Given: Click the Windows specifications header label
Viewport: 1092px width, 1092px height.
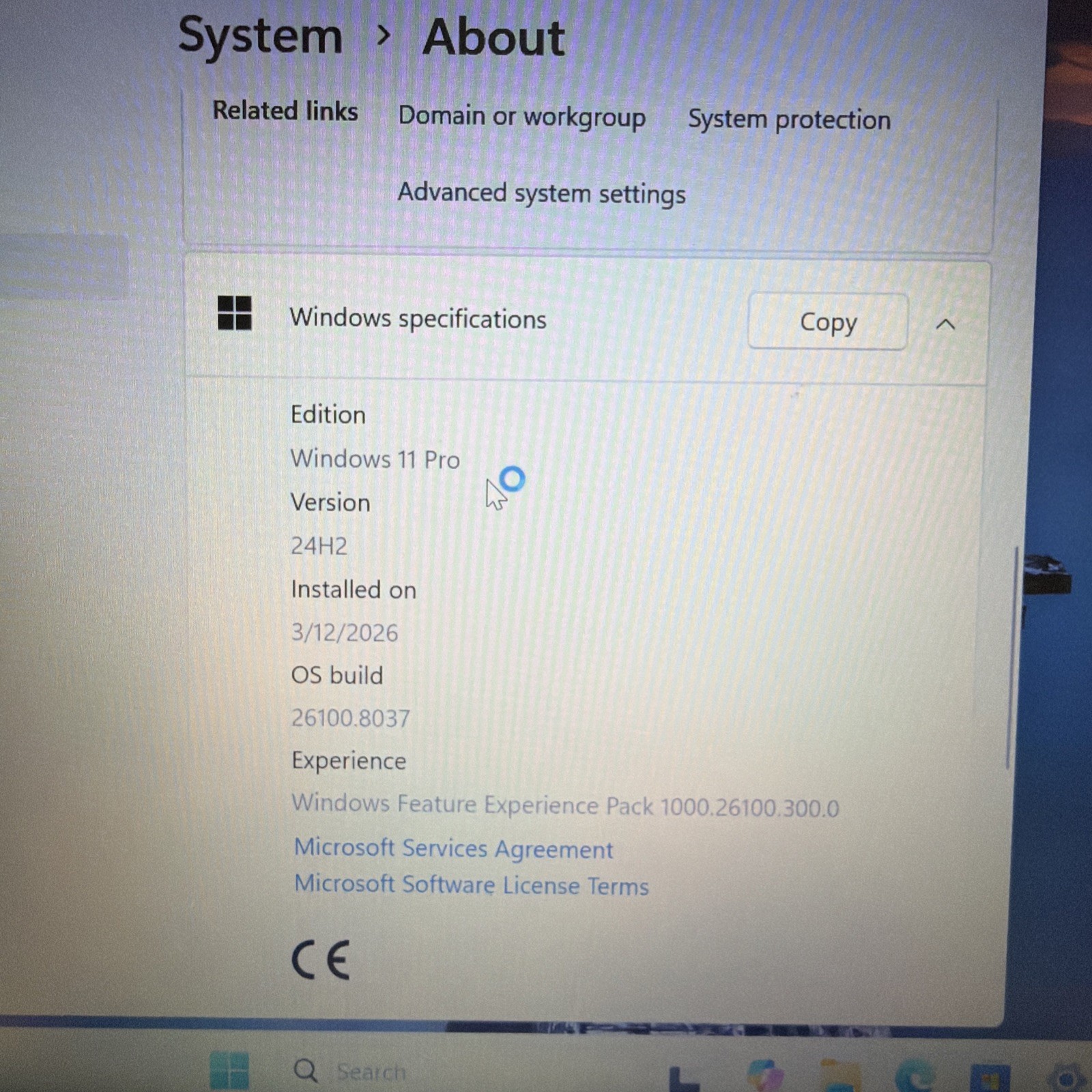Looking at the screenshot, I should [x=418, y=319].
